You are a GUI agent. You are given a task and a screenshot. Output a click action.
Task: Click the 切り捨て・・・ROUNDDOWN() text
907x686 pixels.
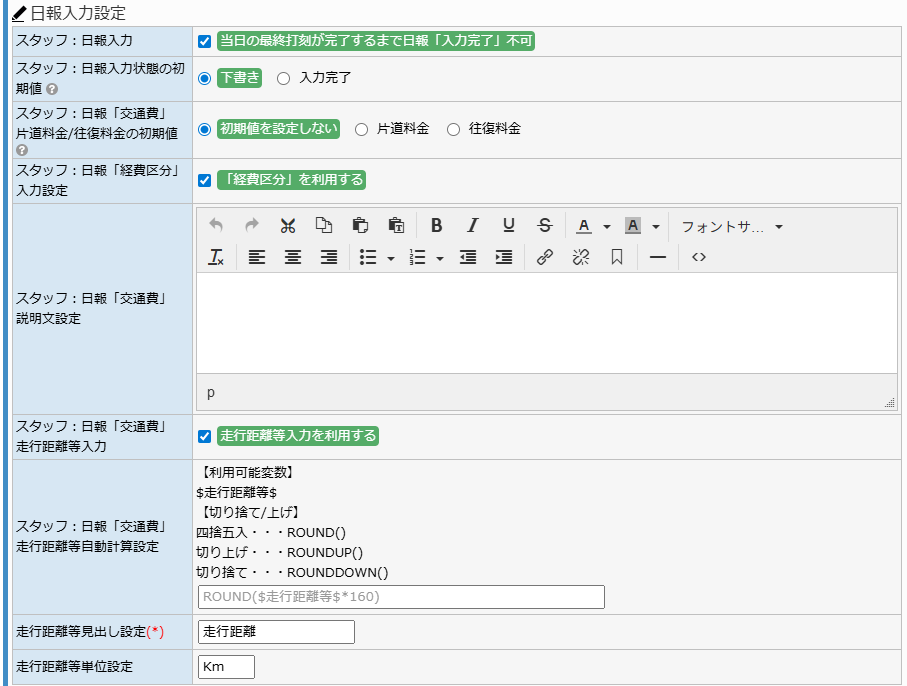click(x=292, y=573)
